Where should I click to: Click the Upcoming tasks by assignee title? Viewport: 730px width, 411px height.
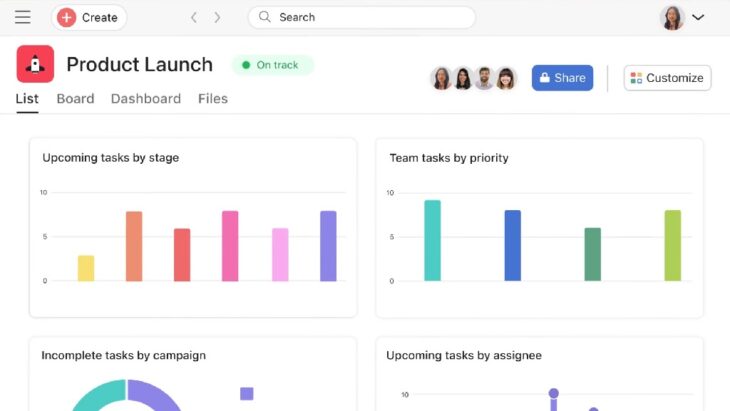click(464, 355)
